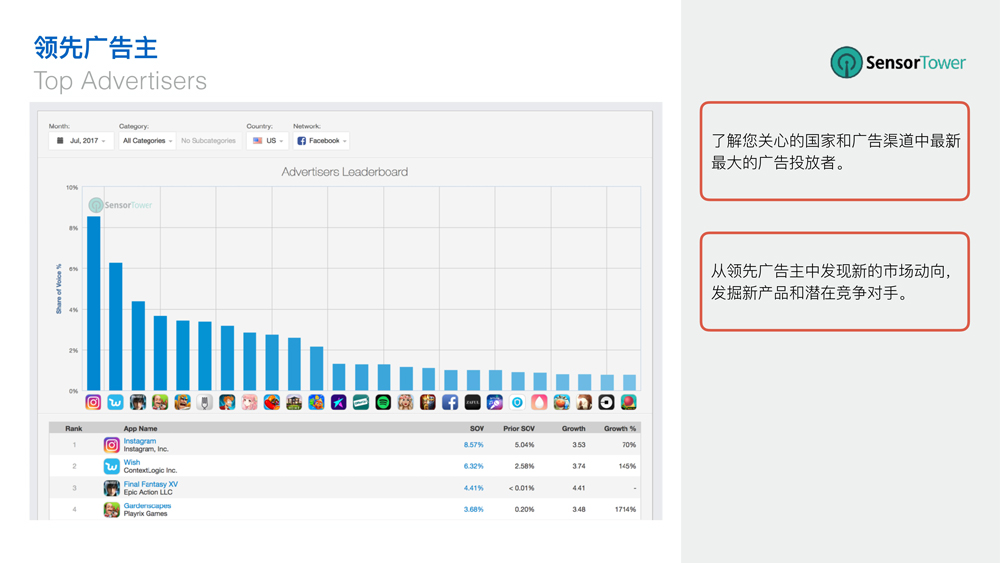Open the Network dropdown set to Facebook
1000x563 pixels.
[x=321, y=141]
